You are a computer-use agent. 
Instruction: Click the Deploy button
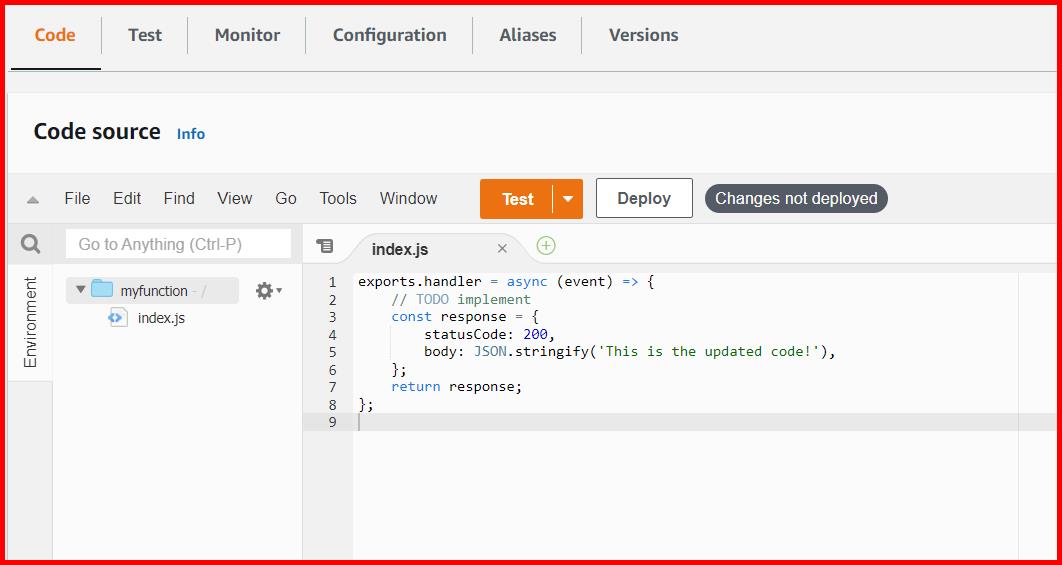point(644,198)
